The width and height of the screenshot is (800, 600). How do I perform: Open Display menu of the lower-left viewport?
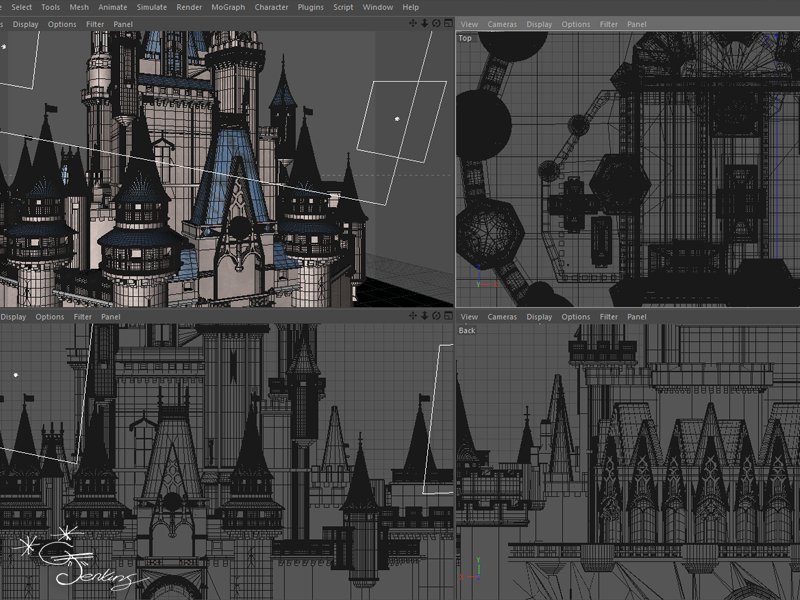13,316
